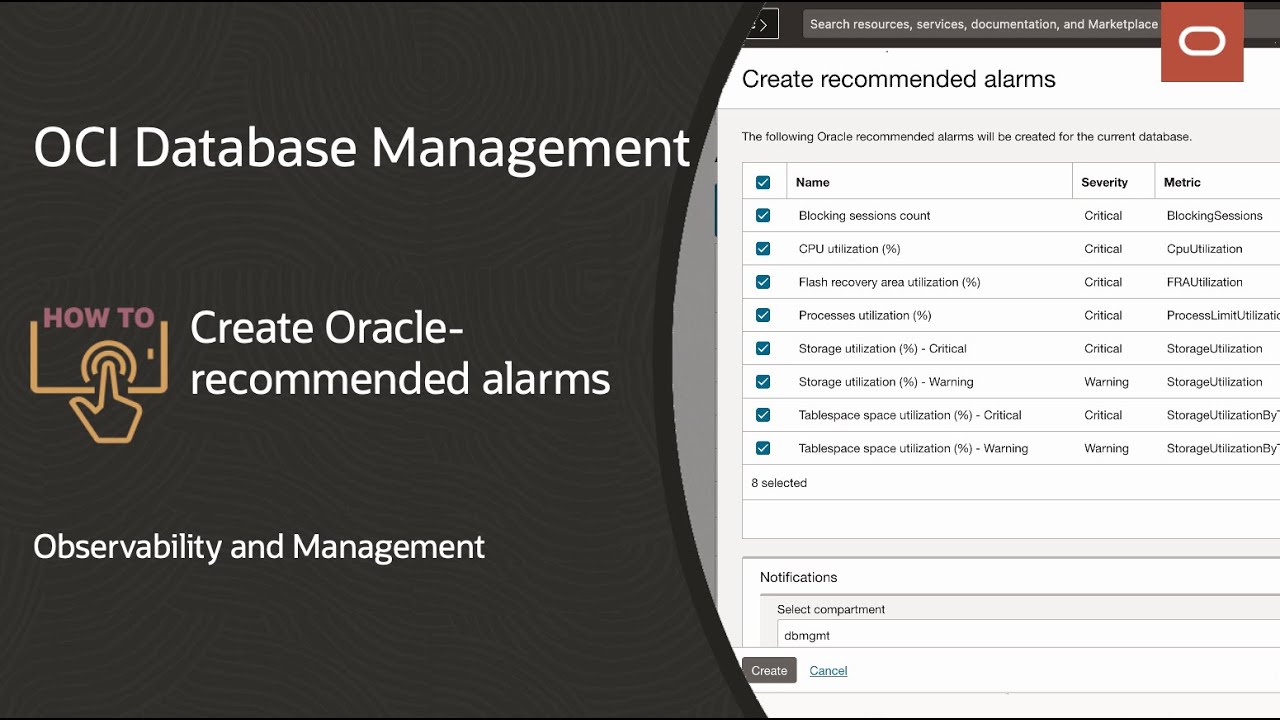
Task: Sort by the Severity column header
Action: [1104, 182]
